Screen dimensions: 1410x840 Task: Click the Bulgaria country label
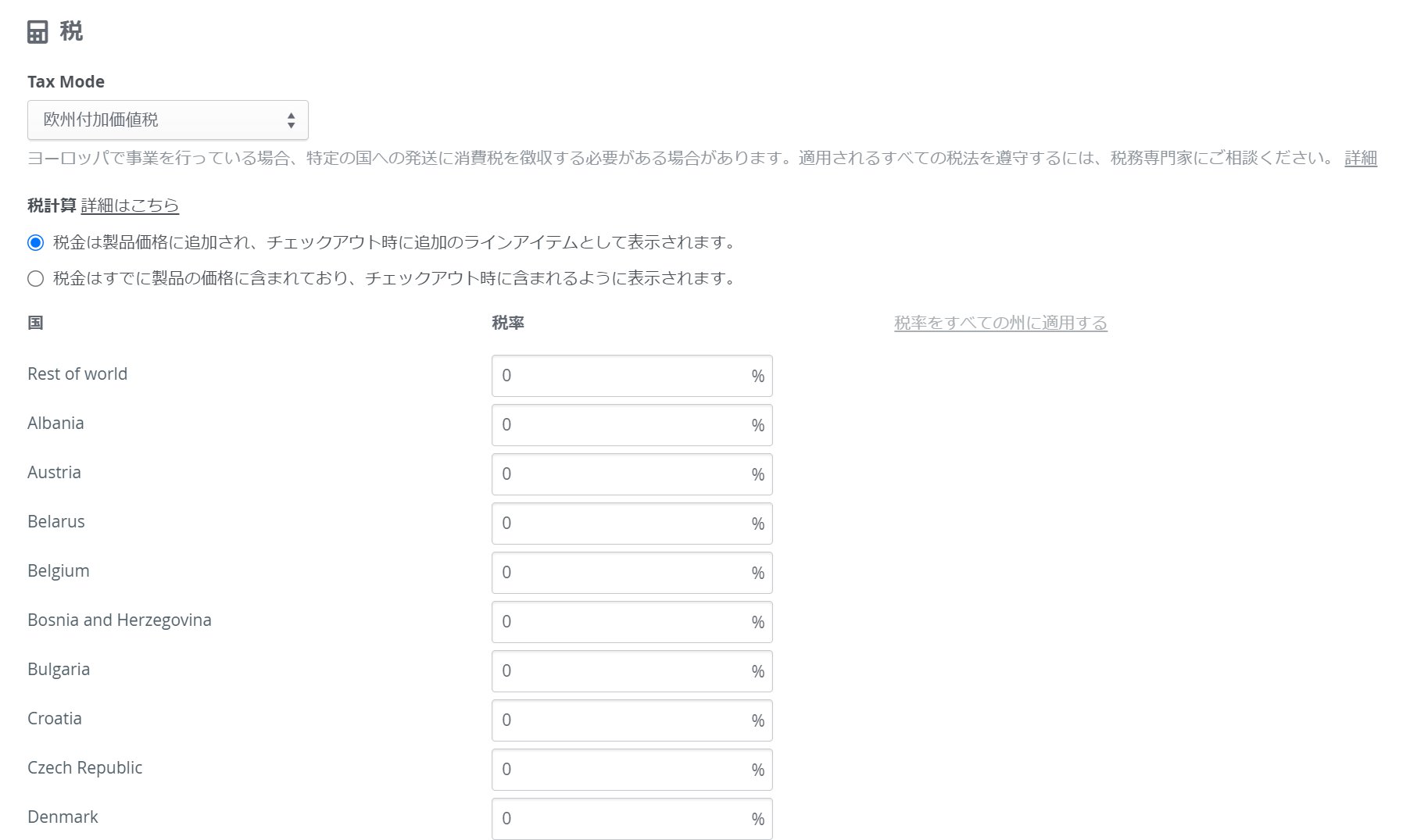click(x=59, y=670)
